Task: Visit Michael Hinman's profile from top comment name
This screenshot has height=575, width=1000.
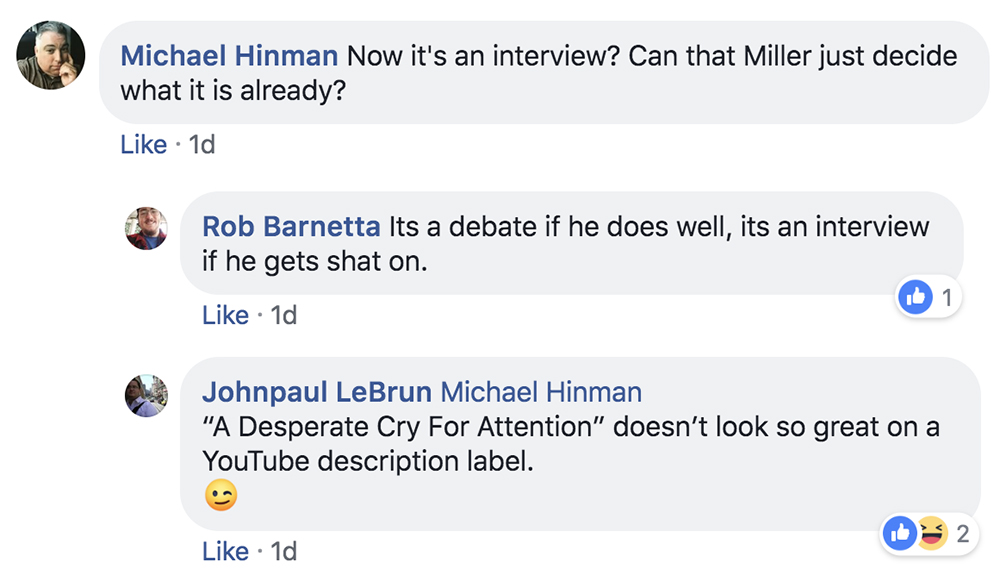Action: coord(229,56)
